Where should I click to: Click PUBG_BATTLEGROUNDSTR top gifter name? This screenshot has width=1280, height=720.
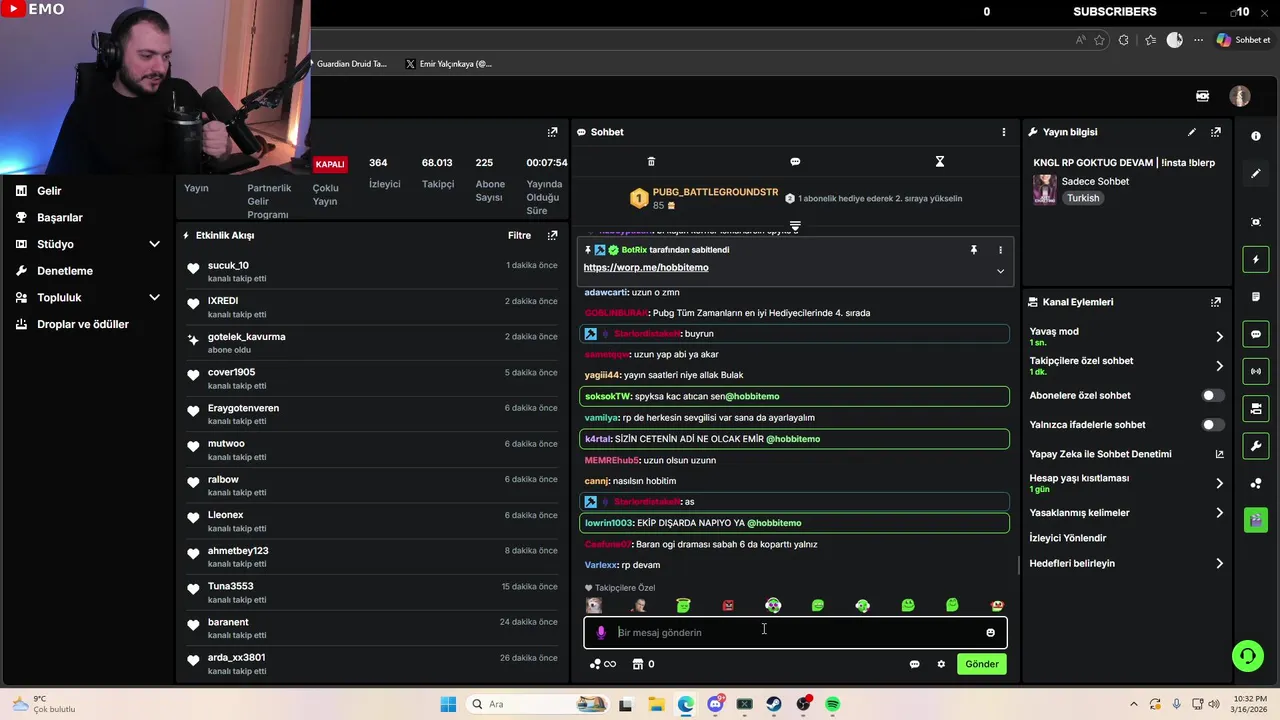coord(715,192)
